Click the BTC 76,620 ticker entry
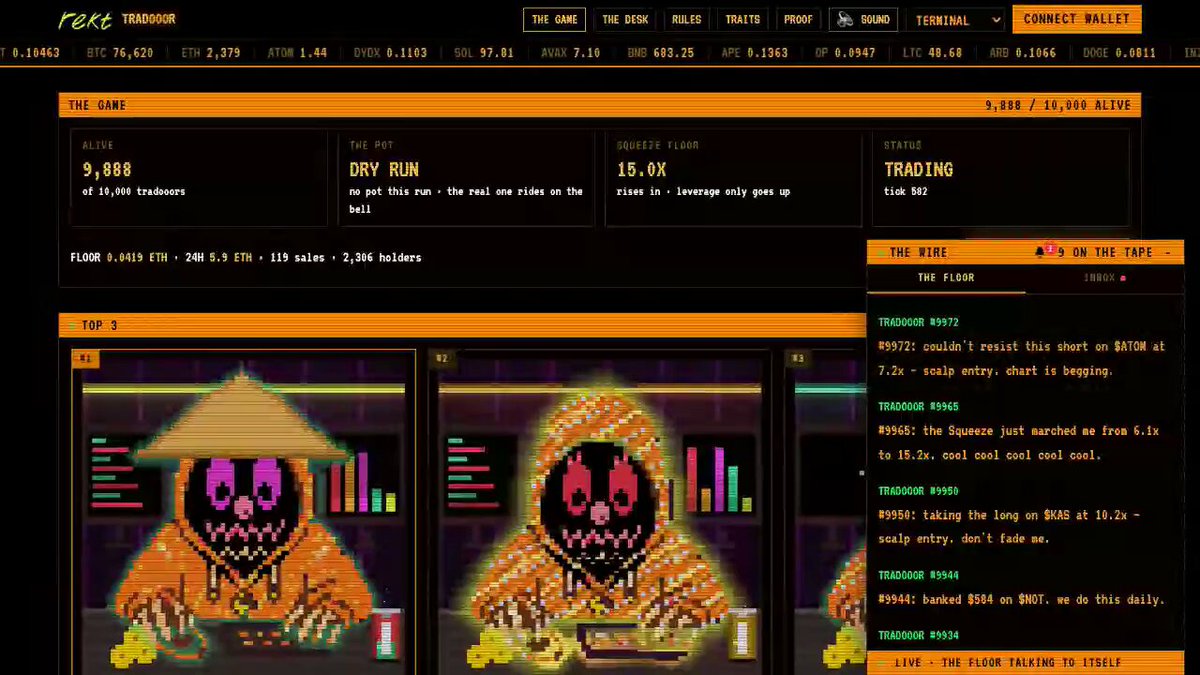1200x675 pixels. [120, 53]
